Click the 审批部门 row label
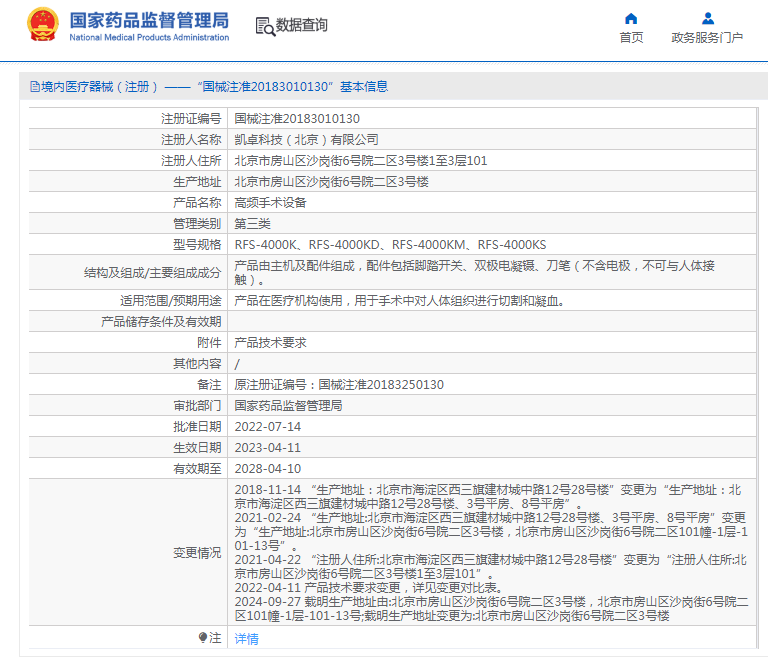 (197, 405)
